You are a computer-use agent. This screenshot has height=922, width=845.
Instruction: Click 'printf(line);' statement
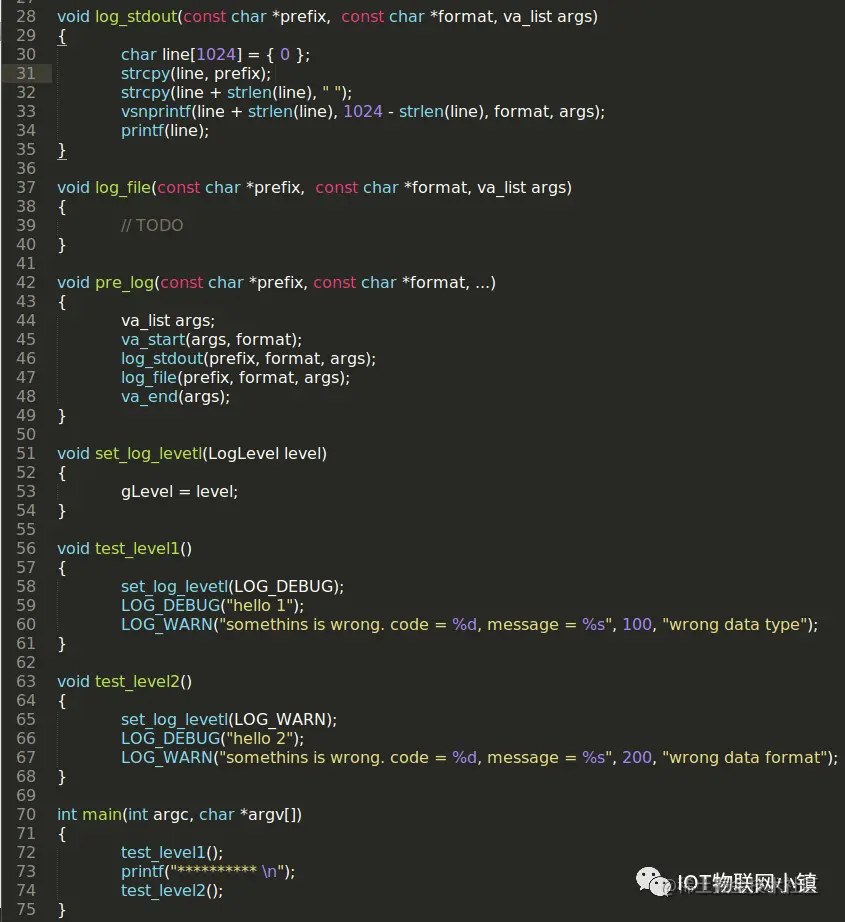165,131
